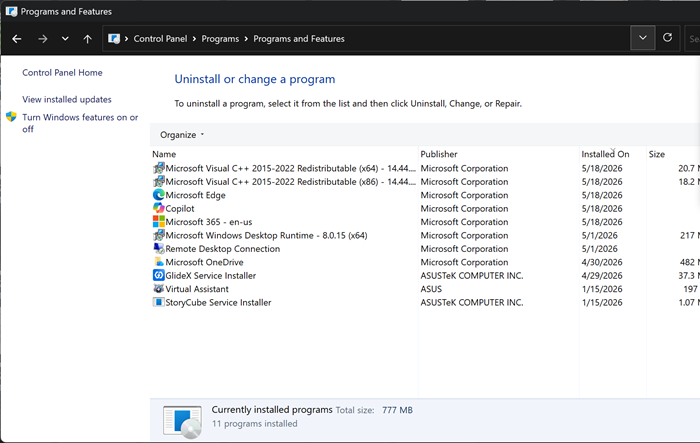Select Microsoft Visual C++ (x86) entry name

tap(291, 182)
